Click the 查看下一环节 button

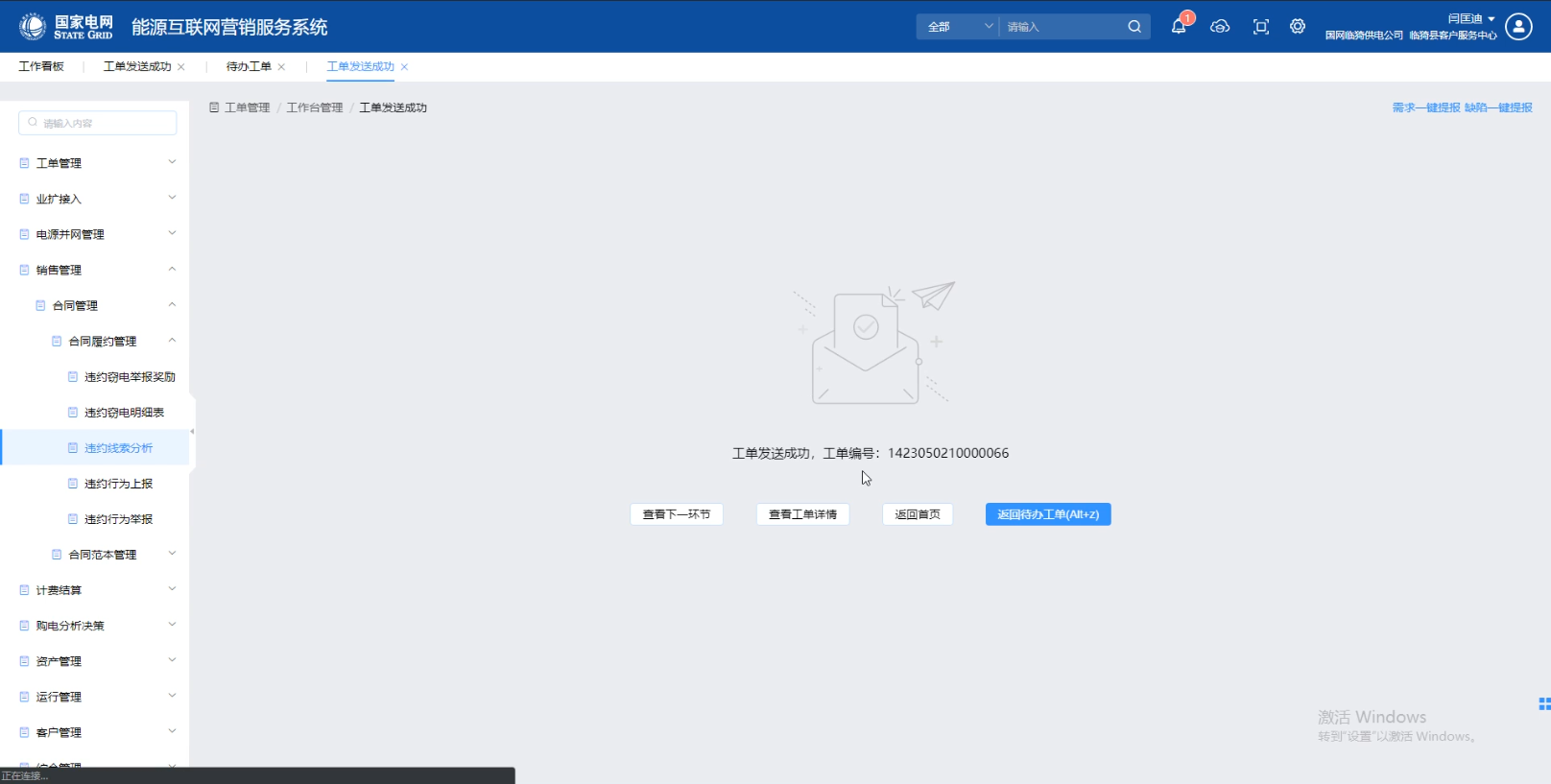tap(676, 514)
